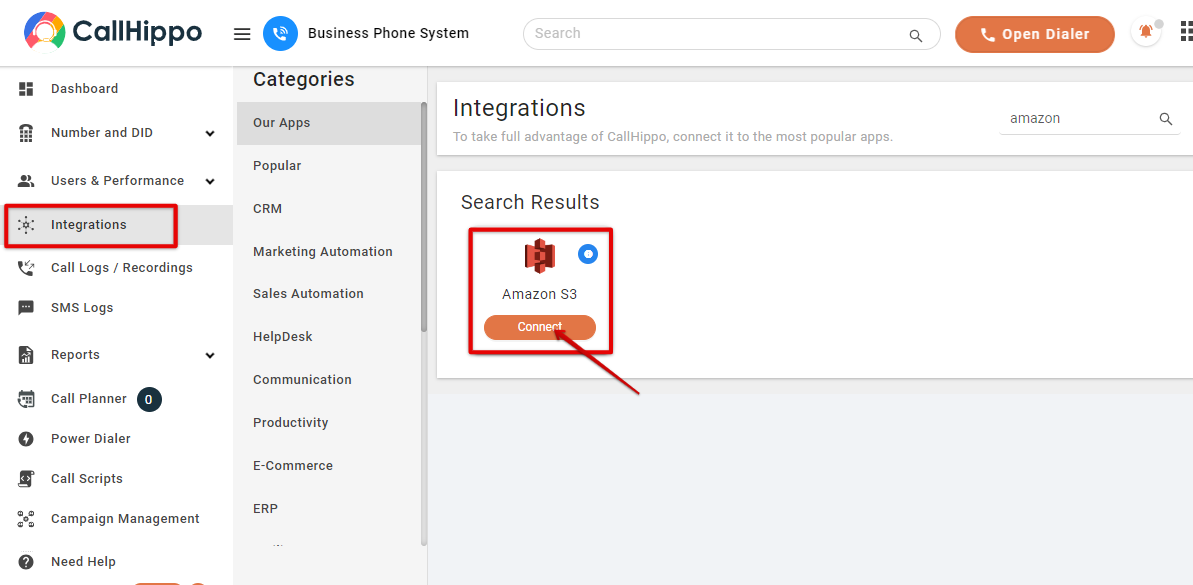The width and height of the screenshot is (1193, 585).
Task: Select the Our Apps category
Action: pos(329,123)
